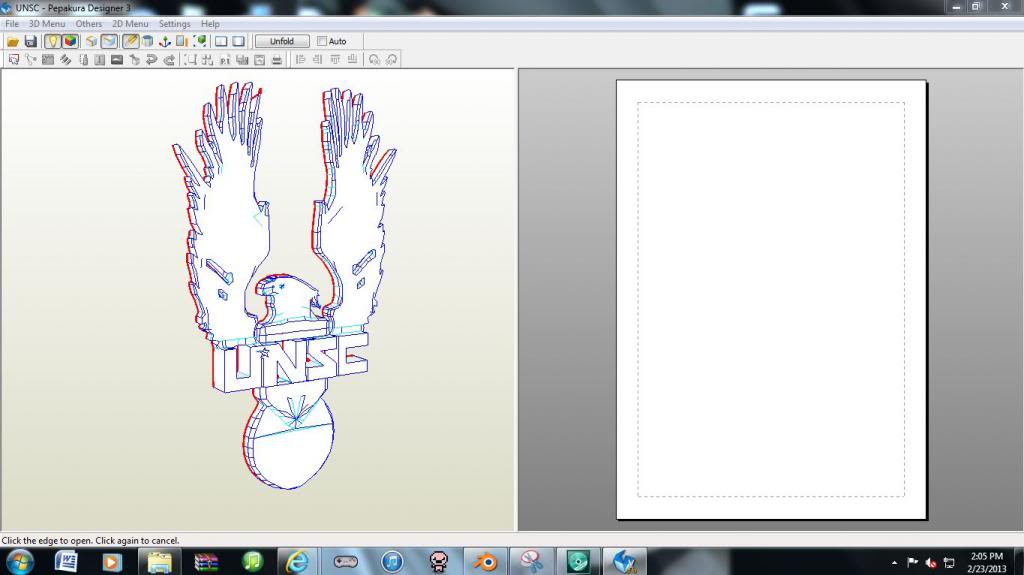
Task: Click the colored axes icon
Action: pyautogui.click(x=165, y=41)
